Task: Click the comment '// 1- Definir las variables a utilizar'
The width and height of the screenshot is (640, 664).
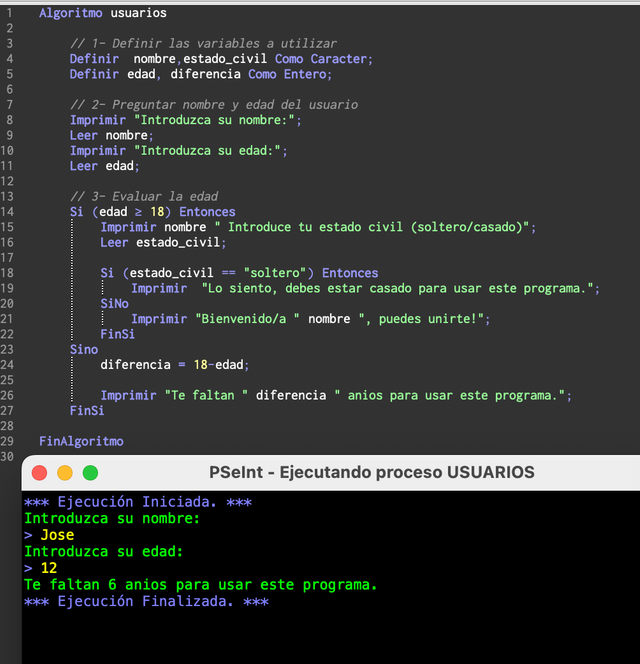Action: tap(203, 44)
